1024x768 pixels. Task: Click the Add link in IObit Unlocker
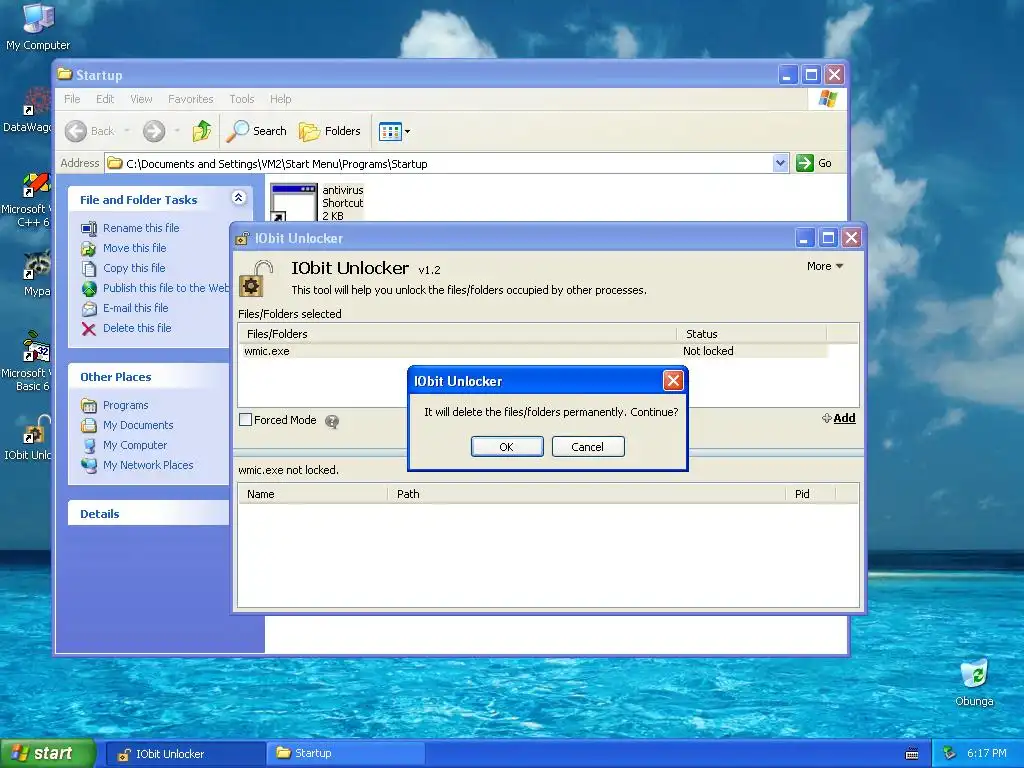[x=839, y=418]
